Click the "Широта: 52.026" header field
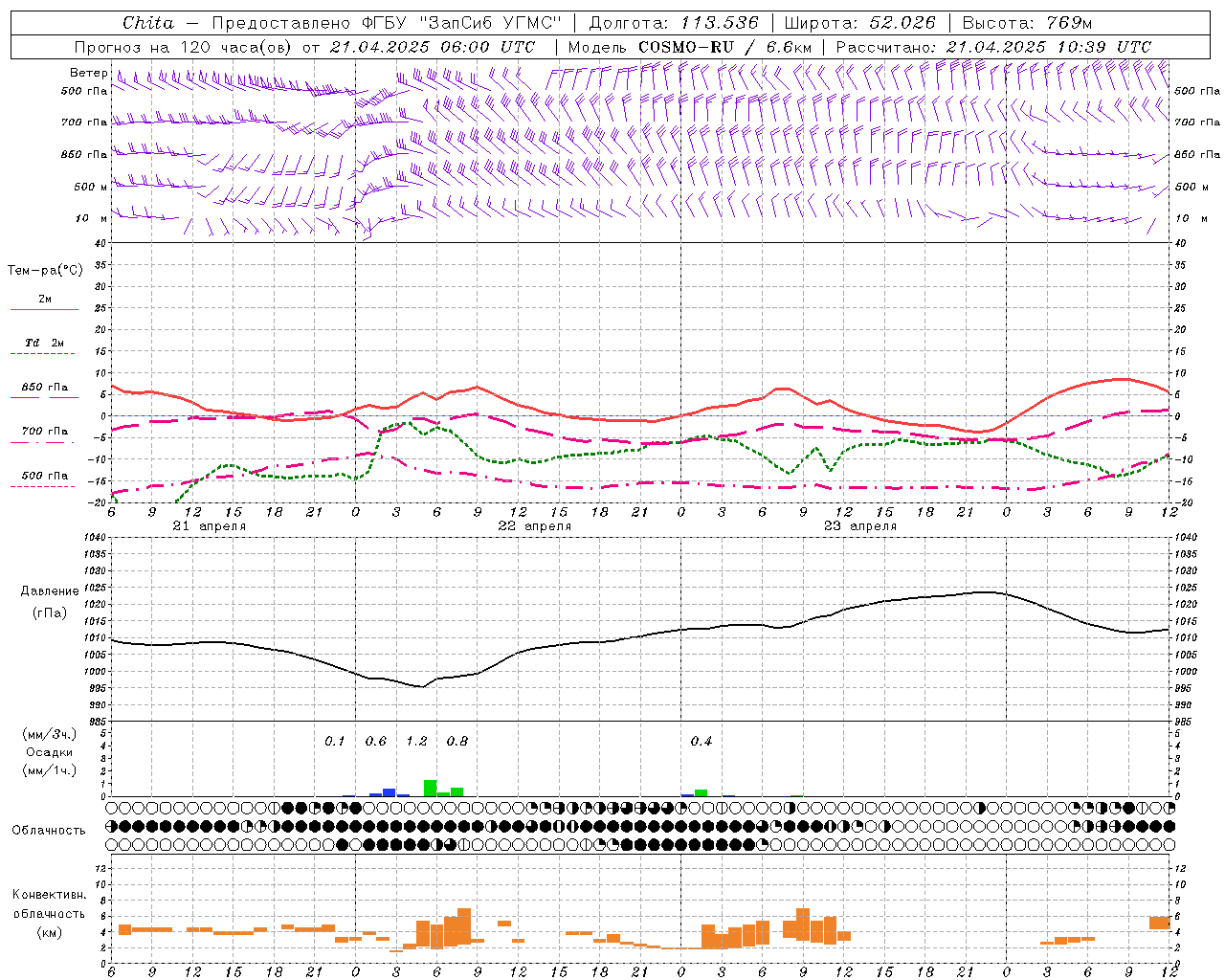This screenshot has height=980, width=1225. [859, 23]
